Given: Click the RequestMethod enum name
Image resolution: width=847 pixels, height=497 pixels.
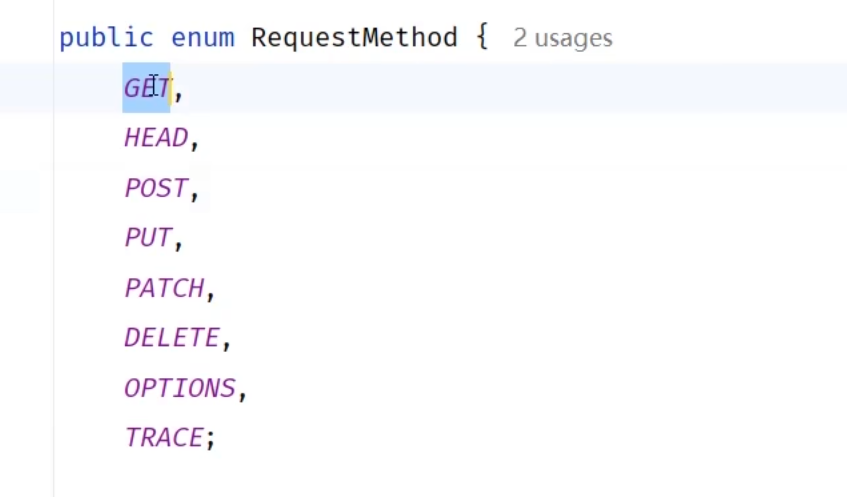Looking at the screenshot, I should point(354,38).
